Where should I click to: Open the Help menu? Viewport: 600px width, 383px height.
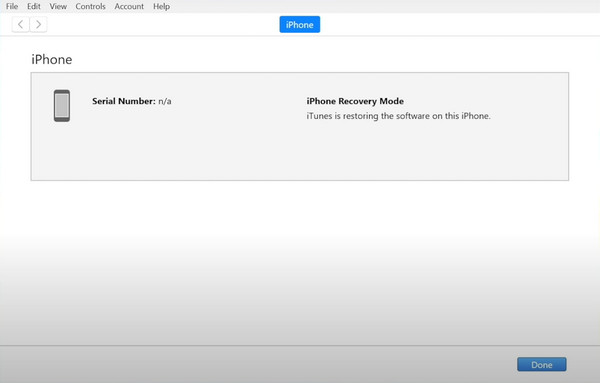pos(161,7)
